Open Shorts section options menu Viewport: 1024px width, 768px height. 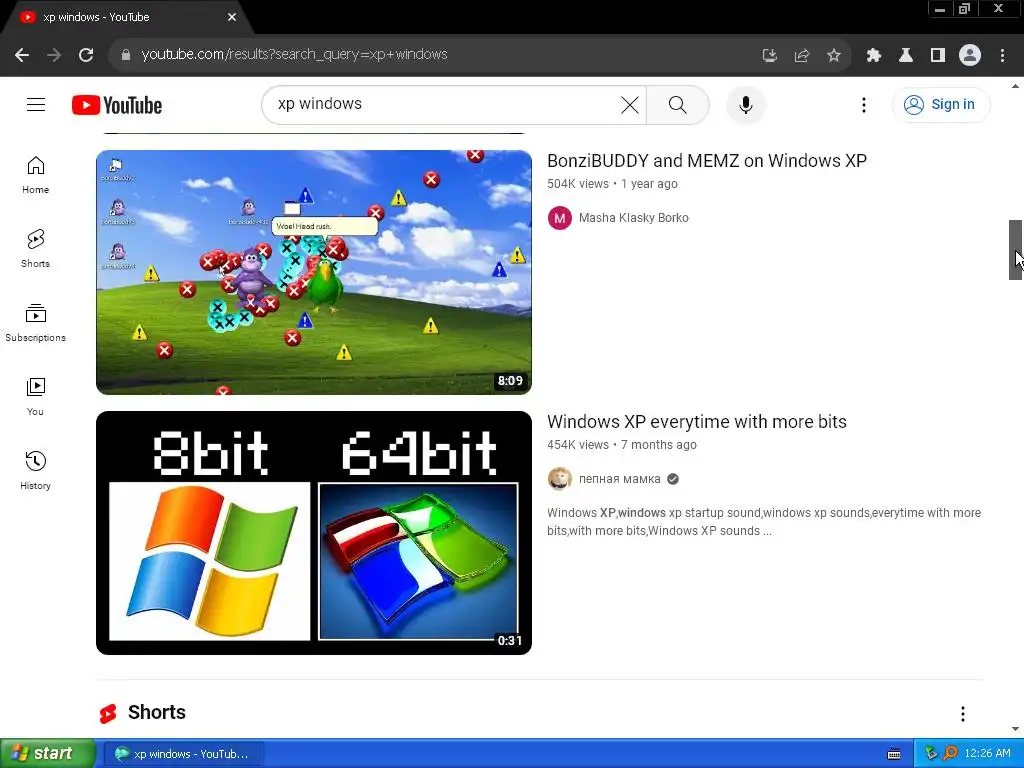coord(962,714)
